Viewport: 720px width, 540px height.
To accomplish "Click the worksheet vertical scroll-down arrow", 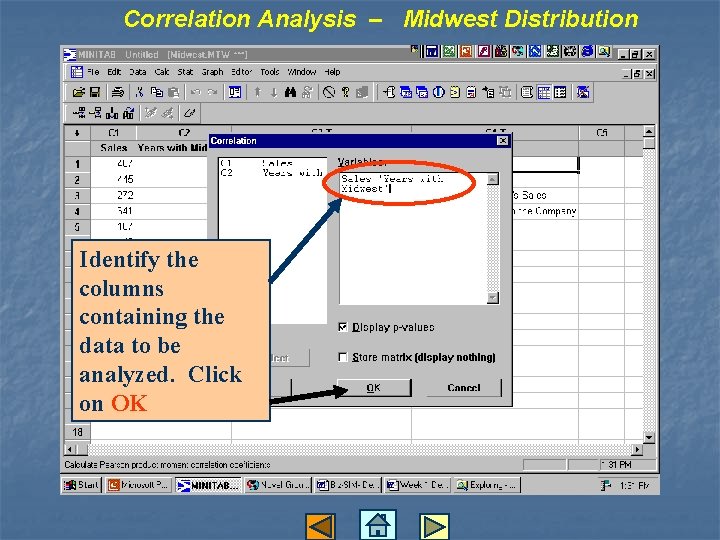I will click(x=648, y=437).
